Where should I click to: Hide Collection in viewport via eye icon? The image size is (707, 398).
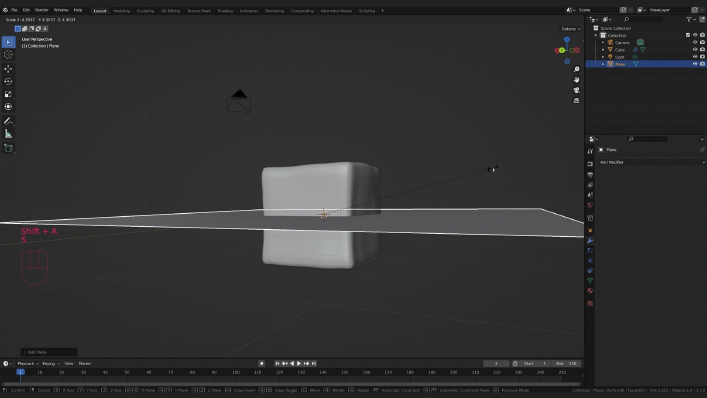click(x=695, y=35)
